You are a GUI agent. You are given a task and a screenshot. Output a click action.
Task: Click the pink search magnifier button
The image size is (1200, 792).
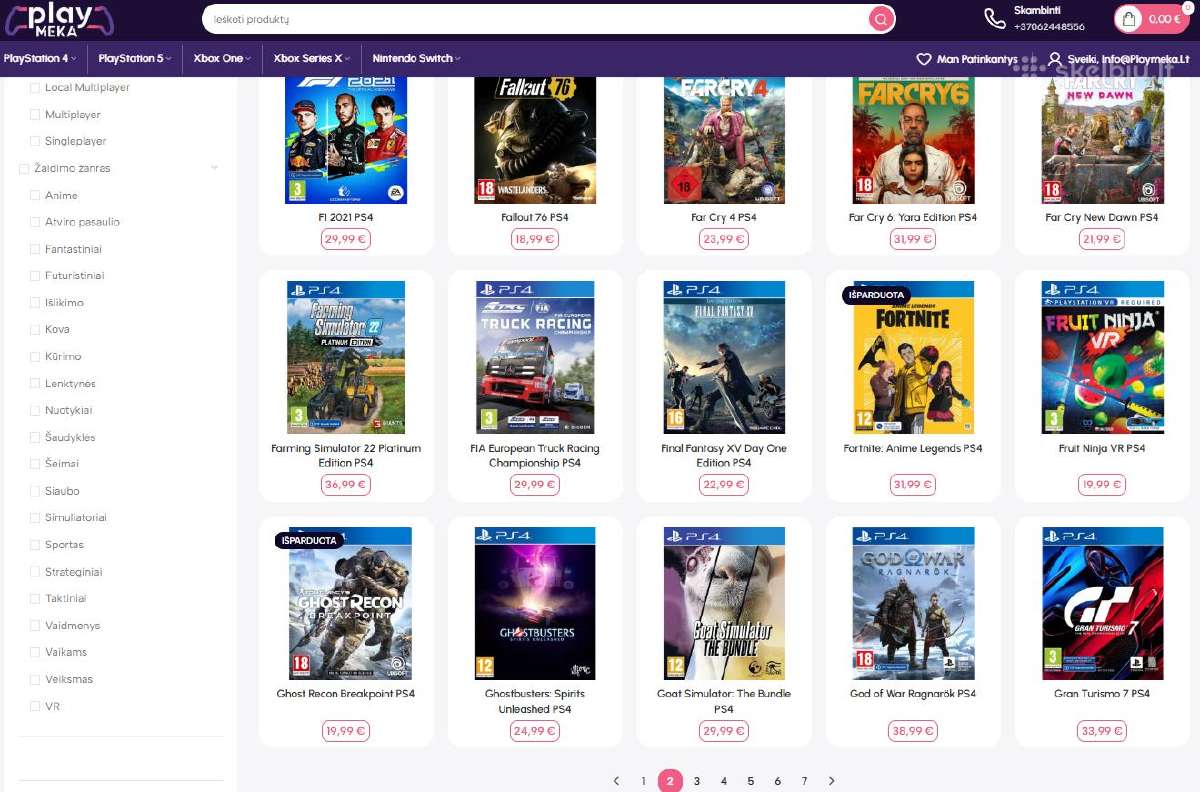pyautogui.click(x=880, y=19)
